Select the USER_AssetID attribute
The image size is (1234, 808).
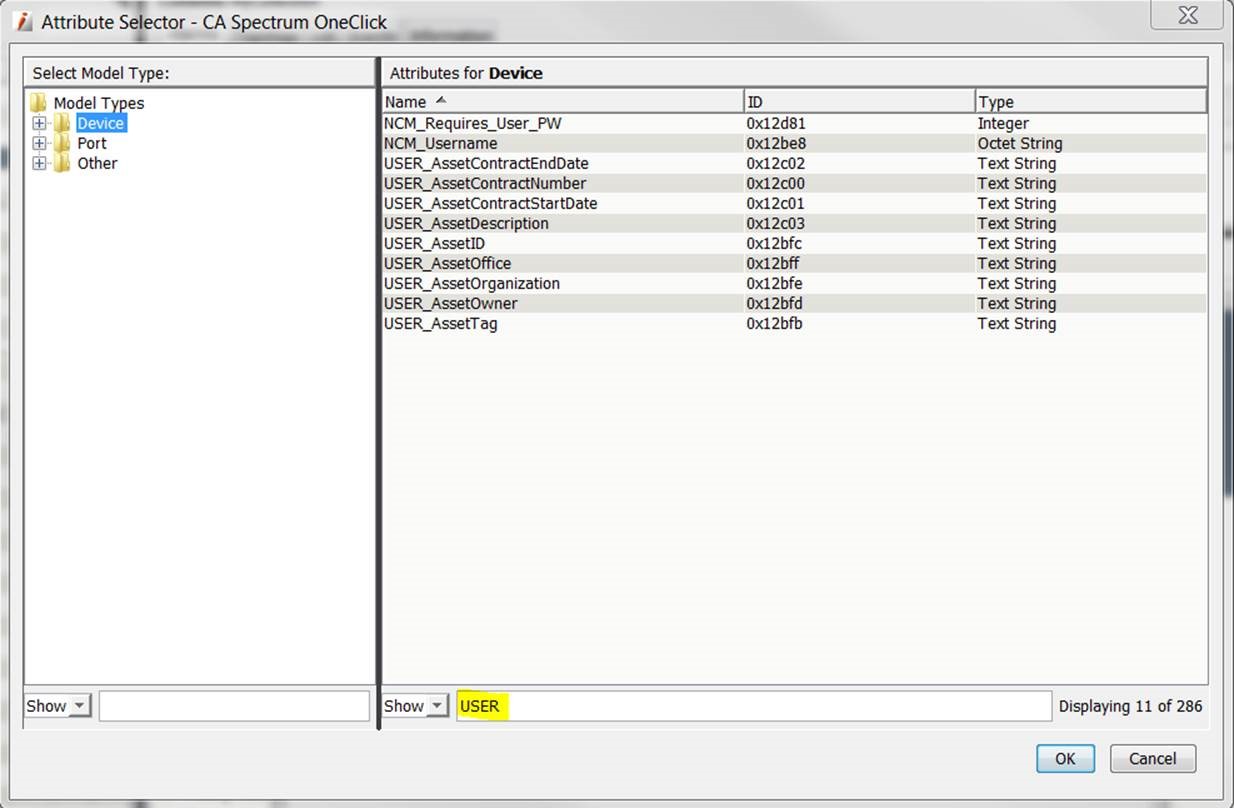tap(794, 243)
